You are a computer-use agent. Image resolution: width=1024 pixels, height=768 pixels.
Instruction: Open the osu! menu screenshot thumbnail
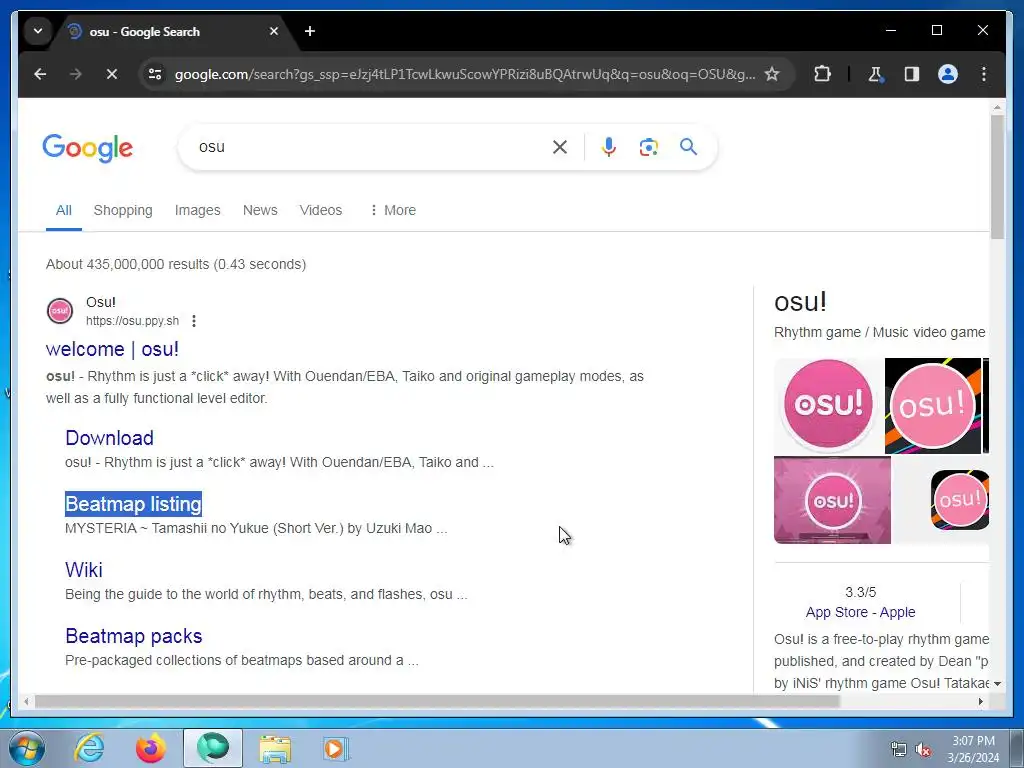832,500
